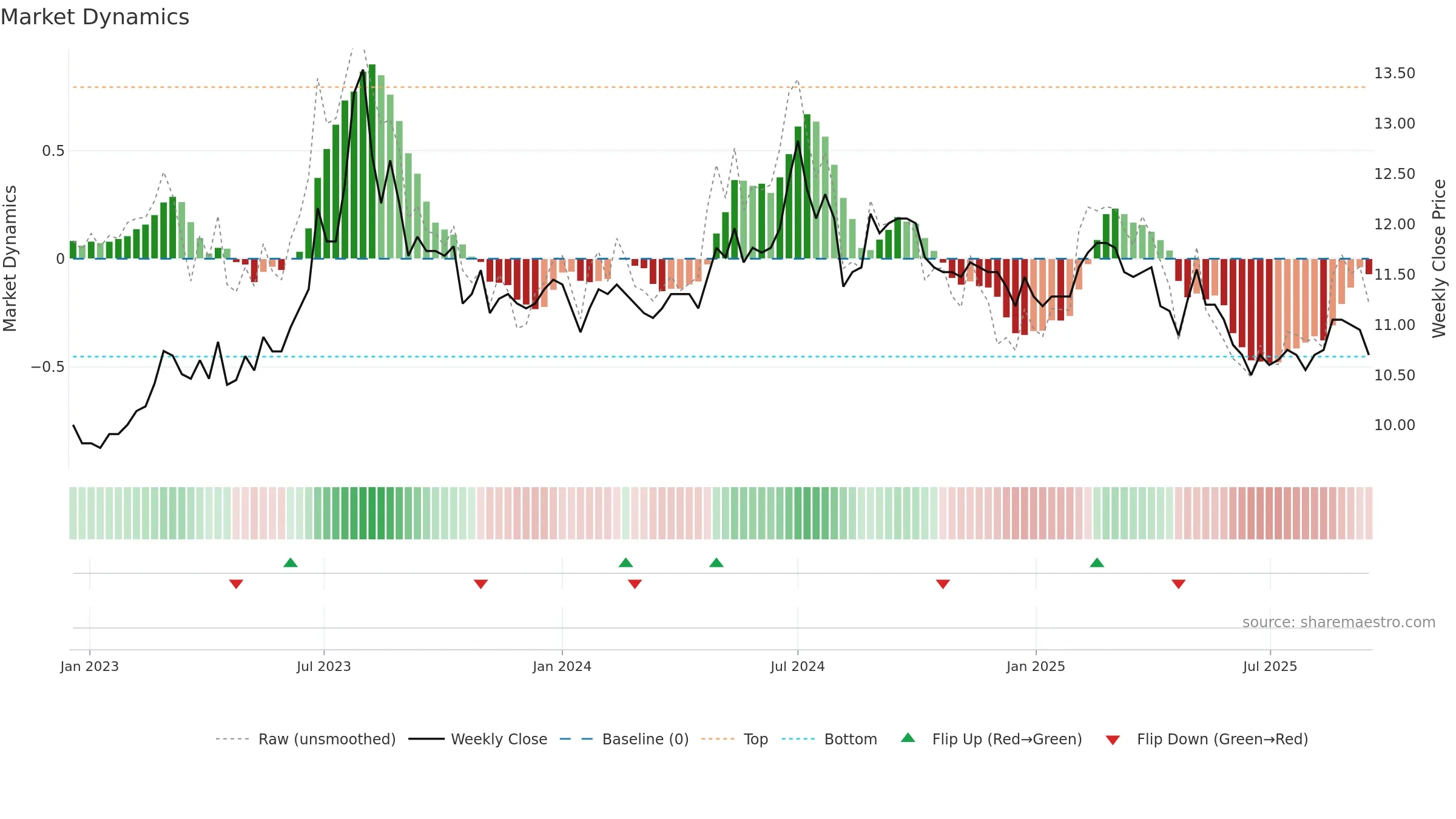
Task: Click the red flip-down triangle of early 2024
Action: (x=635, y=584)
